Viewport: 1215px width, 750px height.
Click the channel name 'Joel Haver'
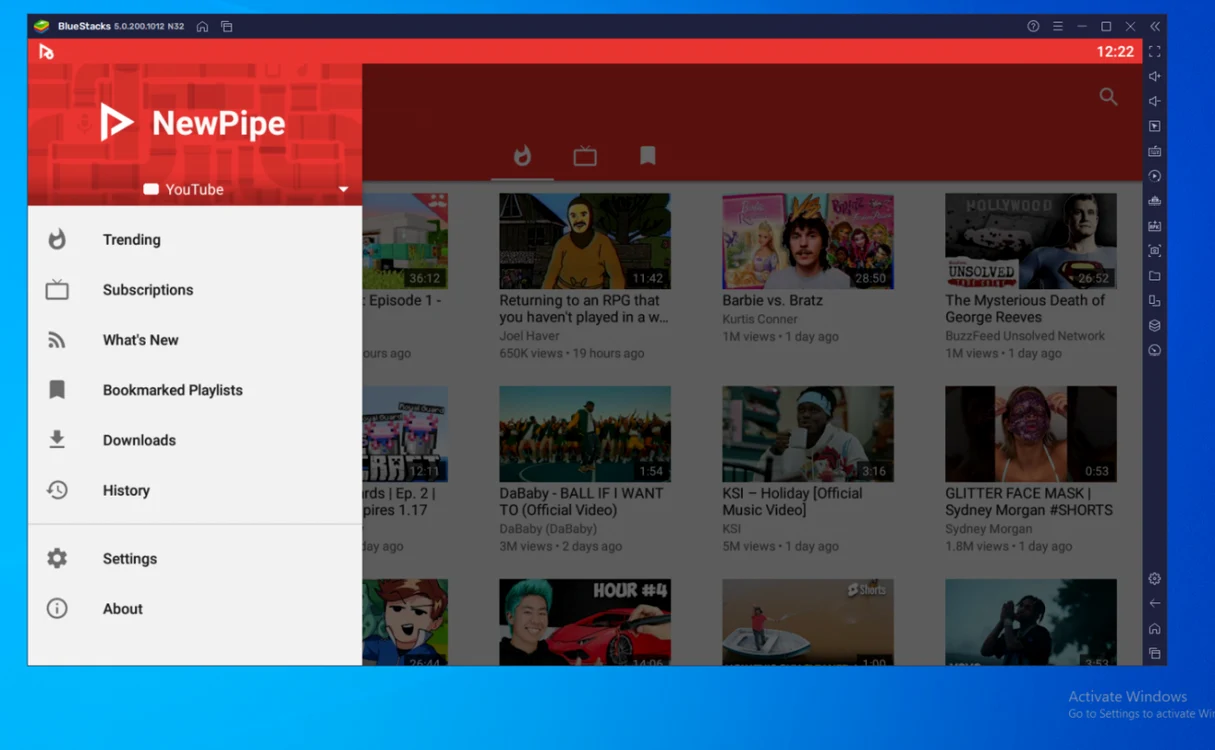click(530, 336)
